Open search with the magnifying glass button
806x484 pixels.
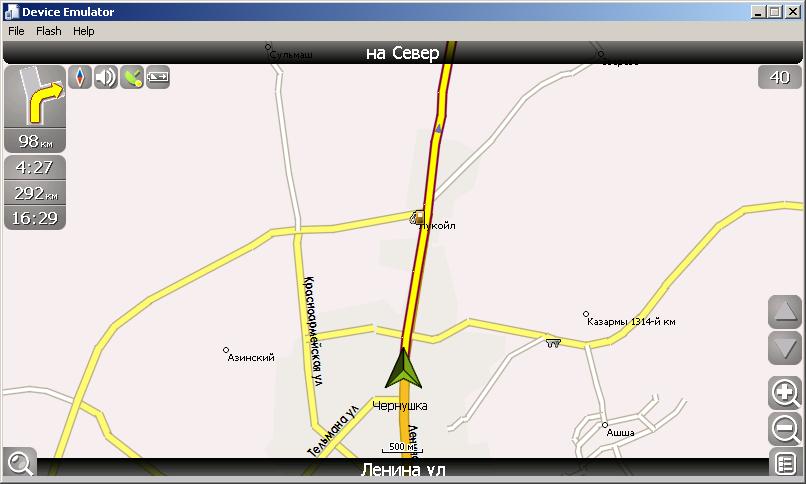coord(20,462)
